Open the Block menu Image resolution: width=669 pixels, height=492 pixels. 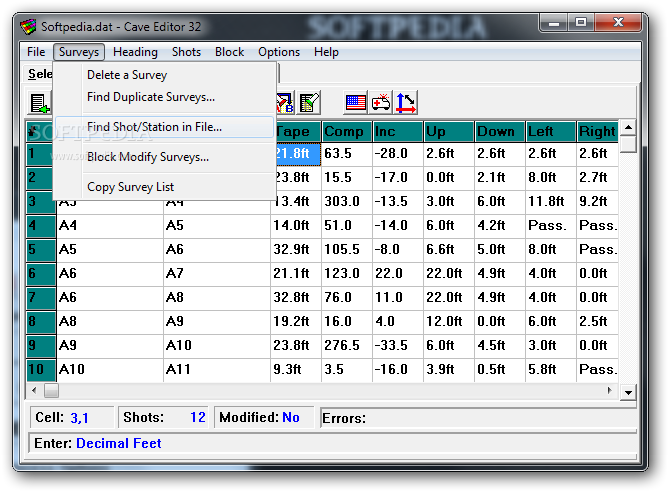coord(230,52)
